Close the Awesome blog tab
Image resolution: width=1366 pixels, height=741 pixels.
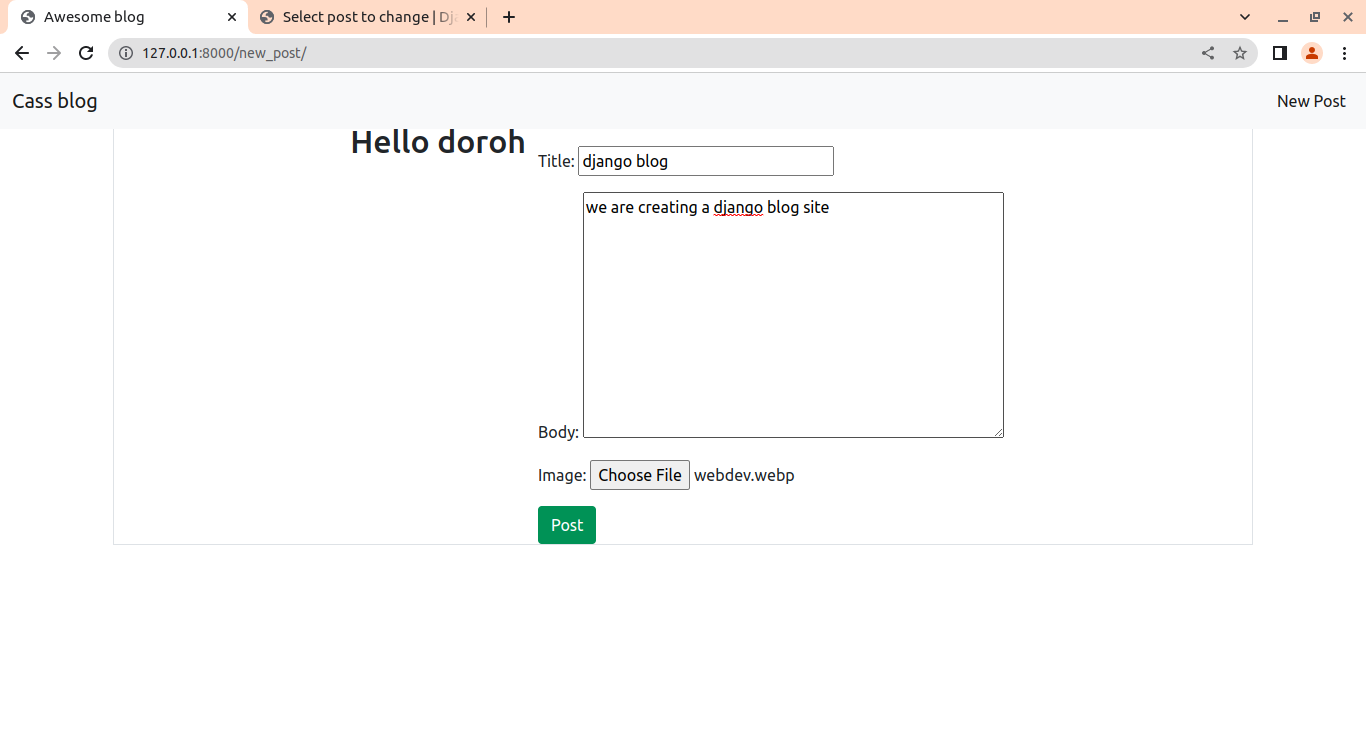[232, 17]
